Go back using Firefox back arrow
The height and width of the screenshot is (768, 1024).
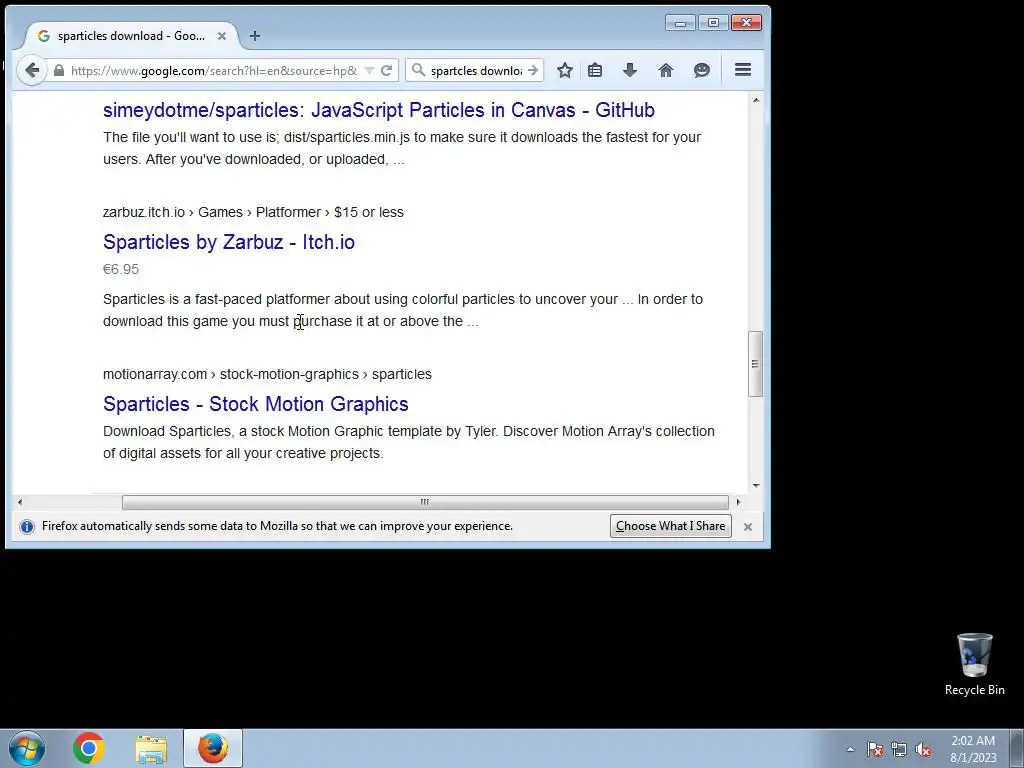[x=31, y=71]
